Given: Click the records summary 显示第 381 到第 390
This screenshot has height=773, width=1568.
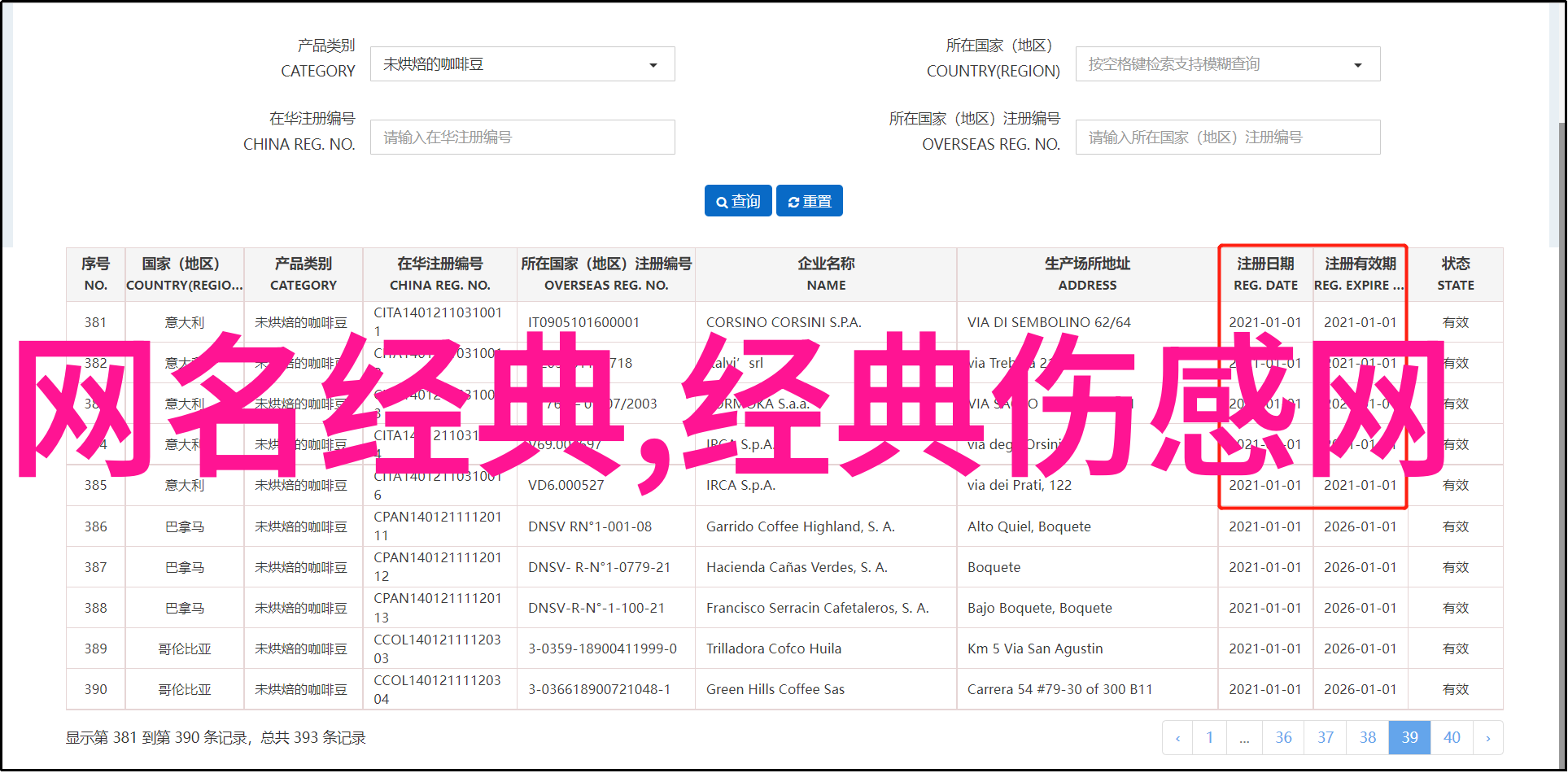Looking at the screenshot, I should coord(216,737).
